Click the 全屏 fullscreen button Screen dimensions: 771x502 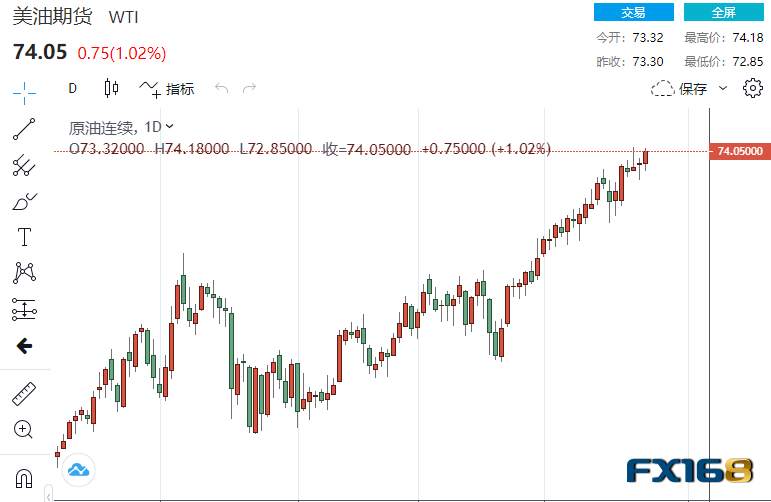[x=723, y=12]
